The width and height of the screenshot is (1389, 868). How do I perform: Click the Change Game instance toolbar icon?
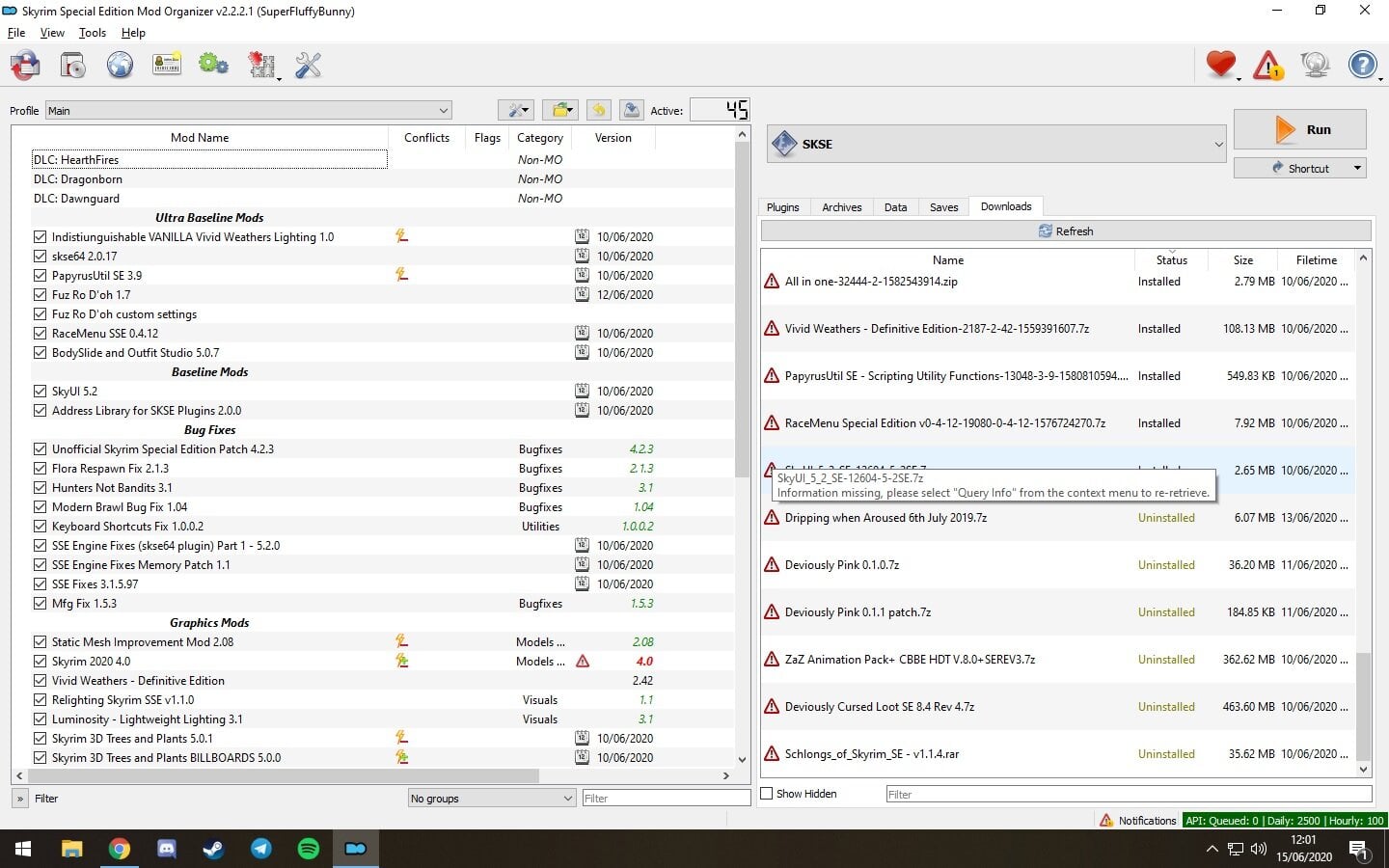[x=26, y=66]
